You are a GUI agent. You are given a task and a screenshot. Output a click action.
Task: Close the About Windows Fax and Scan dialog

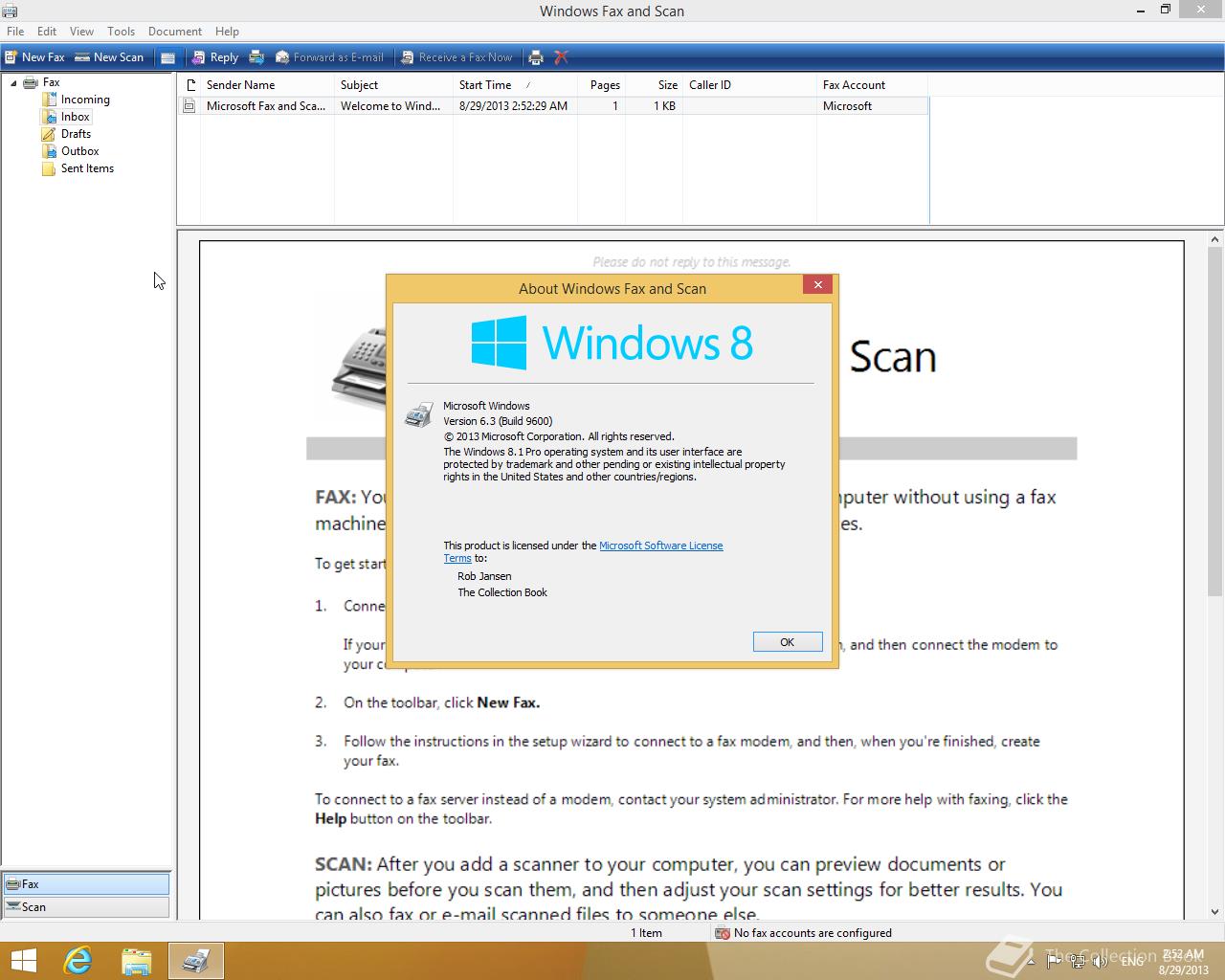(x=817, y=284)
